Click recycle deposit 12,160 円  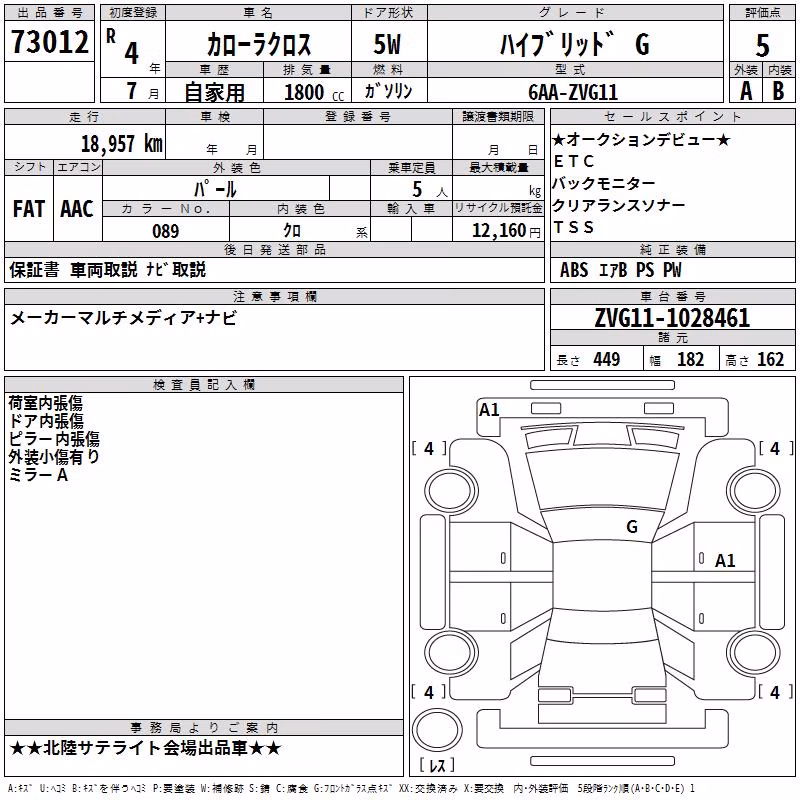pos(506,231)
